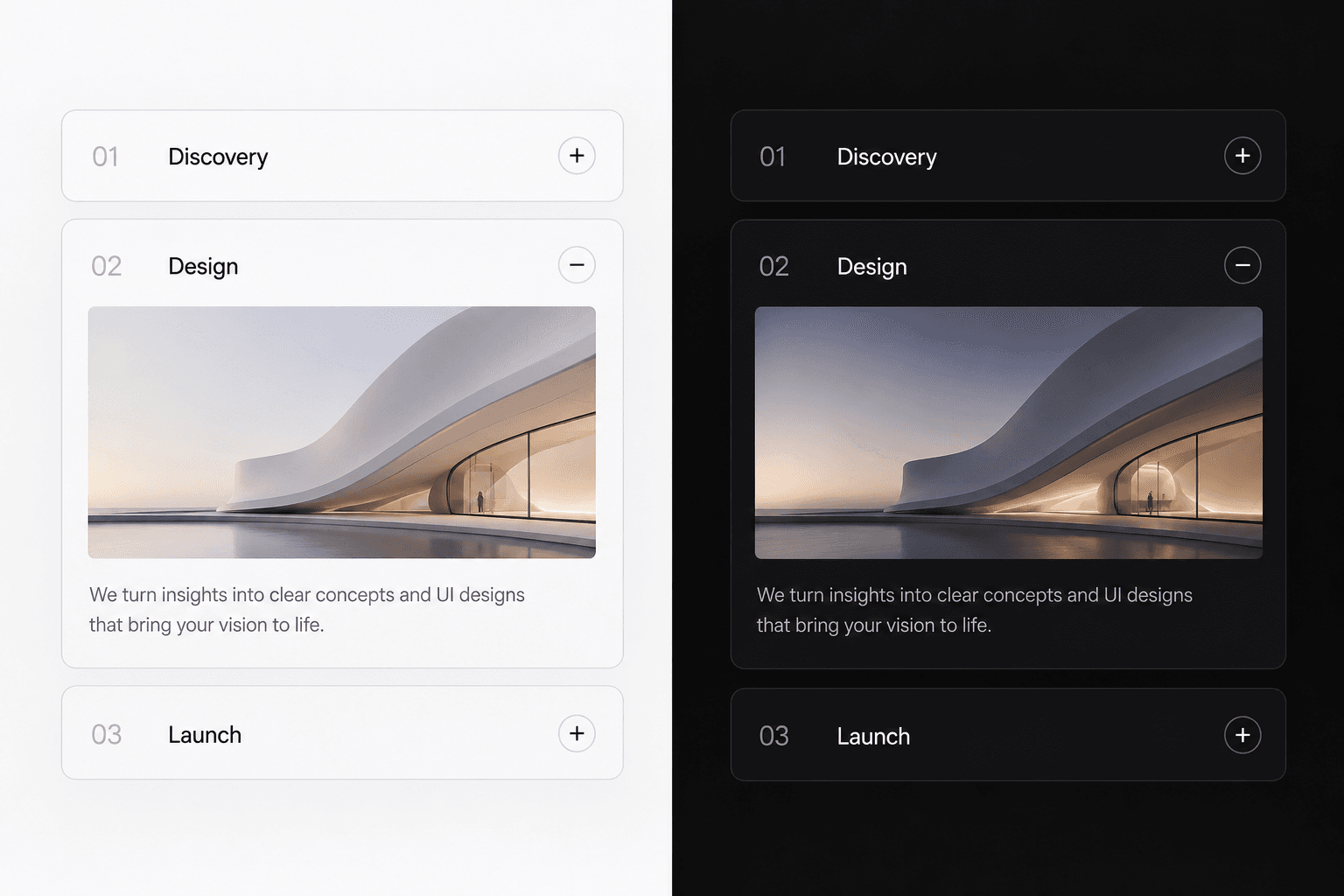Open the light theme Discovery accordion title

coord(218,157)
